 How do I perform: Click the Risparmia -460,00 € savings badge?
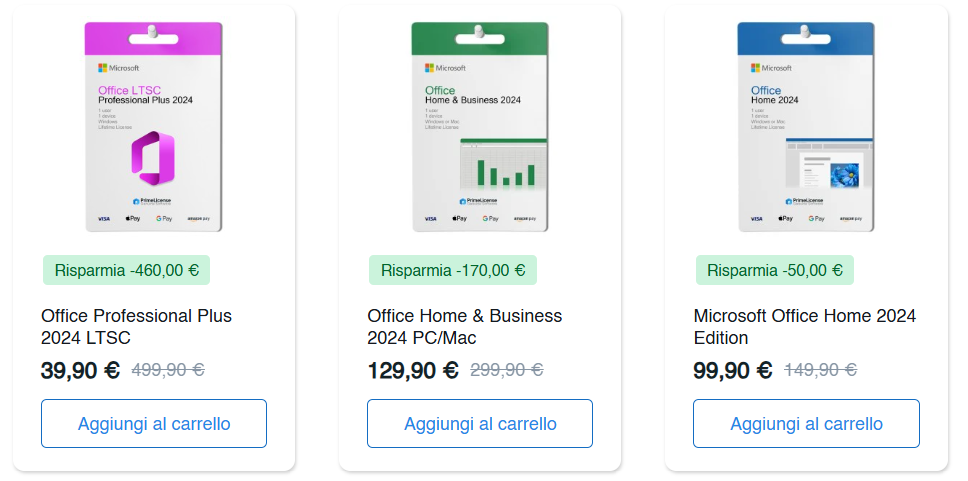126,270
